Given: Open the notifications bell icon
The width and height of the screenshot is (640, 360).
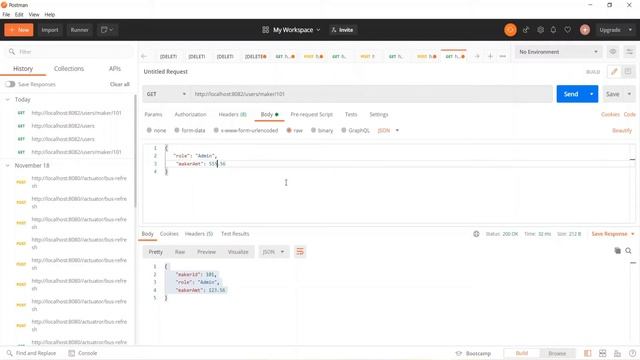Looking at the screenshot, I should [x=553, y=30].
